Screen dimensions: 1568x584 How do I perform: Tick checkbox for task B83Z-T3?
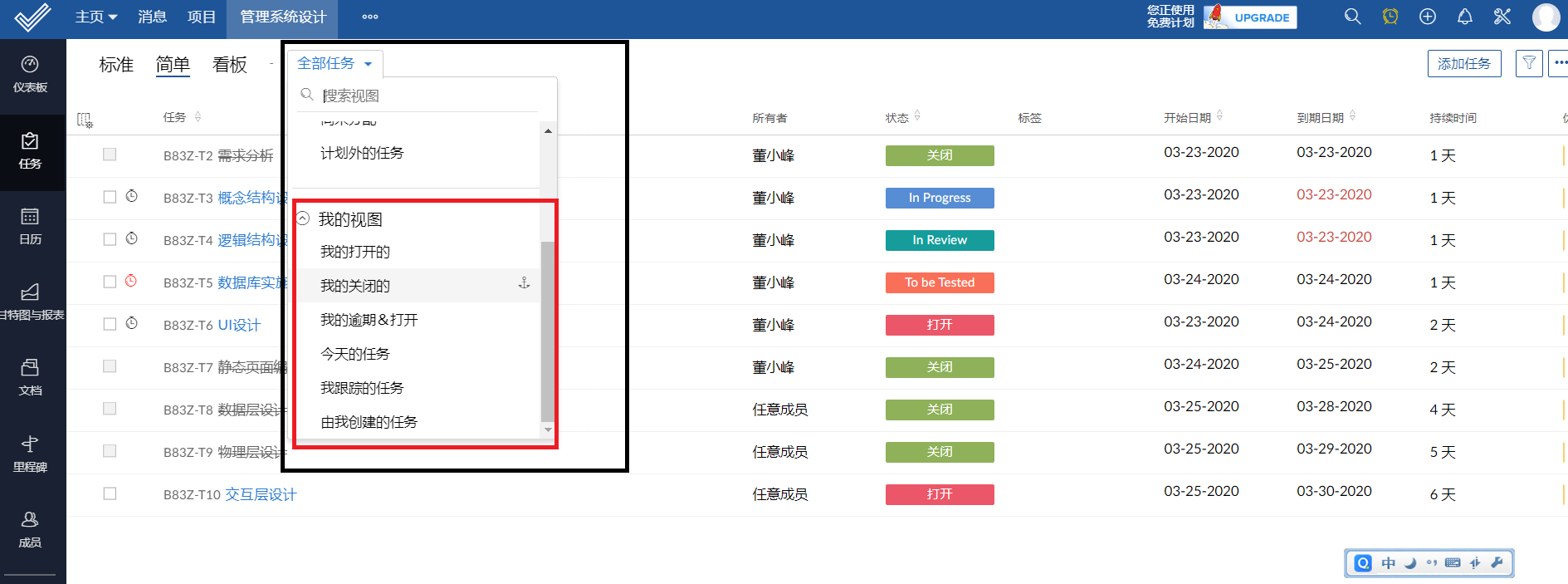pos(110,197)
